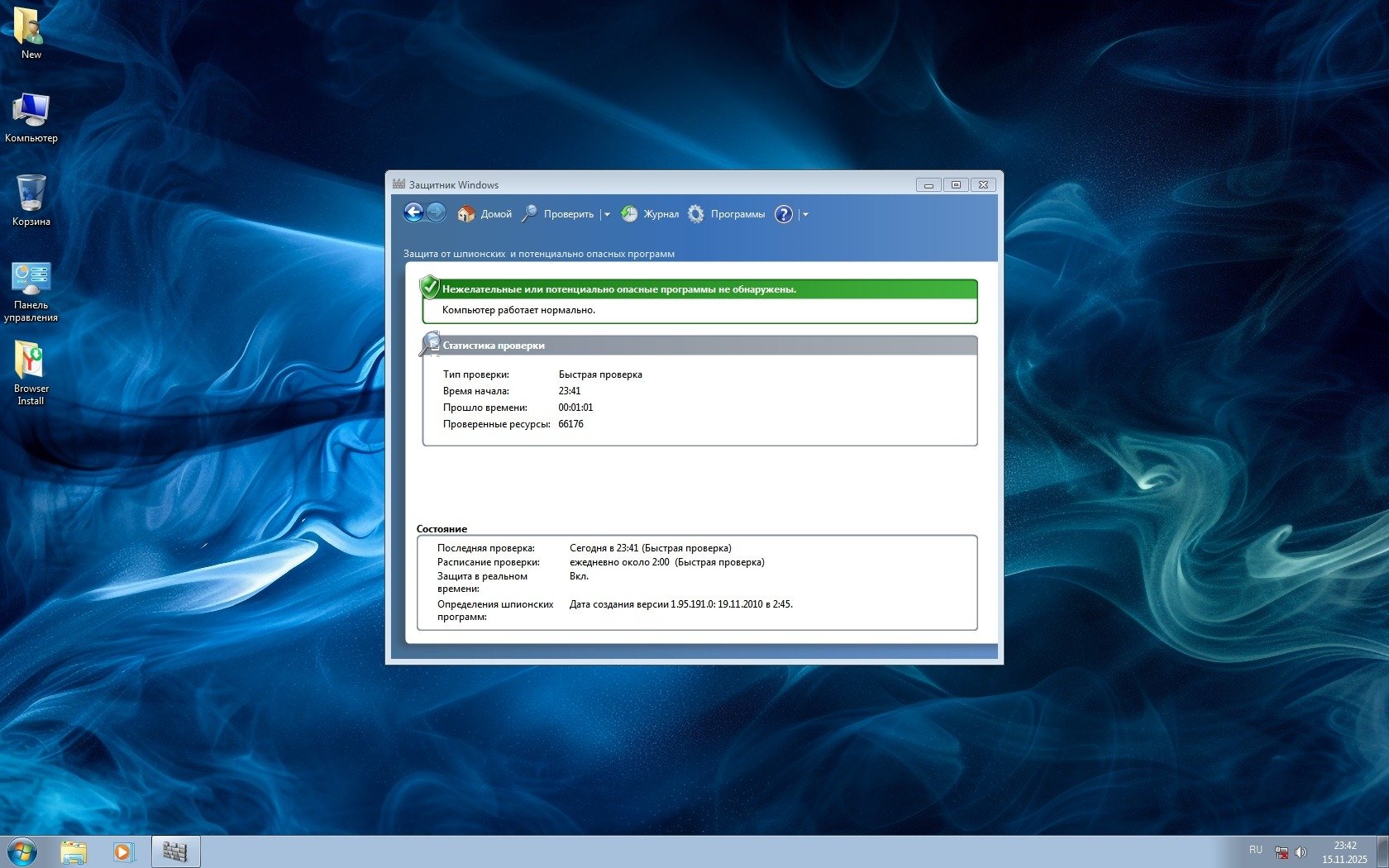Open the volume speaker tray icon
The width and height of the screenshot is (1389, 868).
click(1301, 851)
